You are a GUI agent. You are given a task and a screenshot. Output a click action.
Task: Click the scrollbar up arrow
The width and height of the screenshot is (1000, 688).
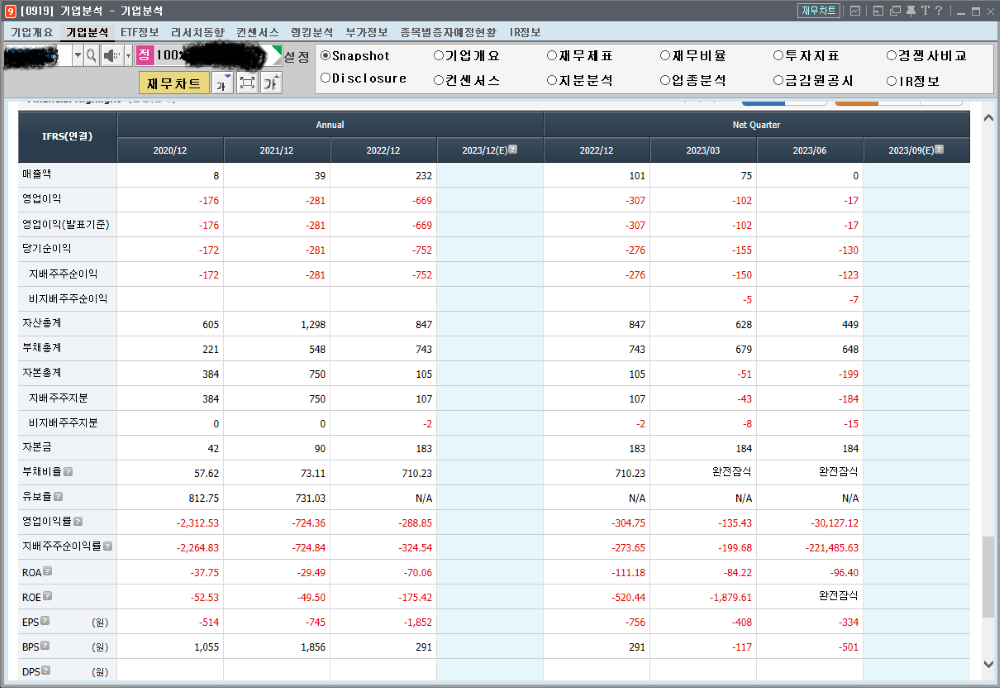click(988, 117)
